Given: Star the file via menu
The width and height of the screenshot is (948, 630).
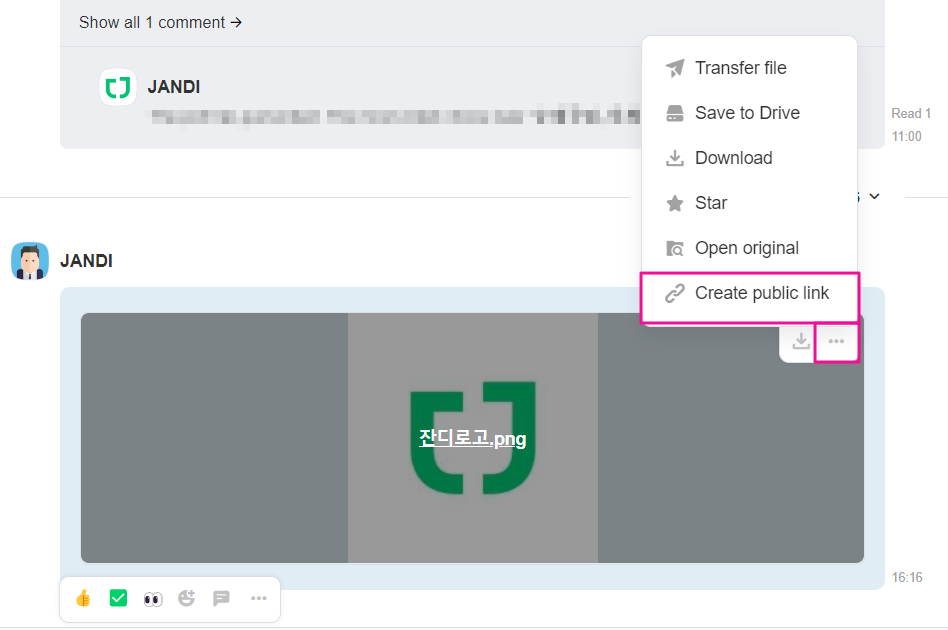Looking at the screenshot, I should [x=749, y=203].
